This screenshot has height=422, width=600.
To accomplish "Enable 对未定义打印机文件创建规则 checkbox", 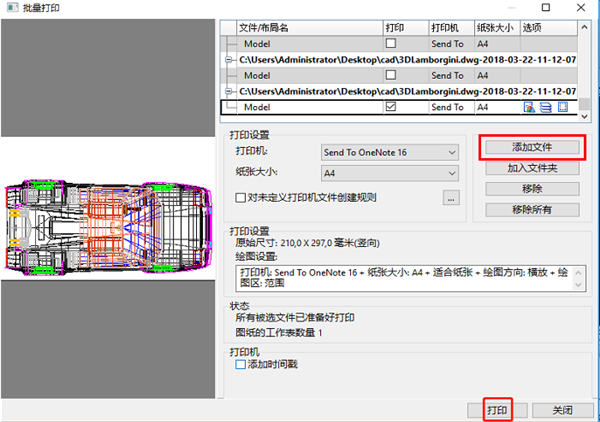I will (x=240, y=198).
